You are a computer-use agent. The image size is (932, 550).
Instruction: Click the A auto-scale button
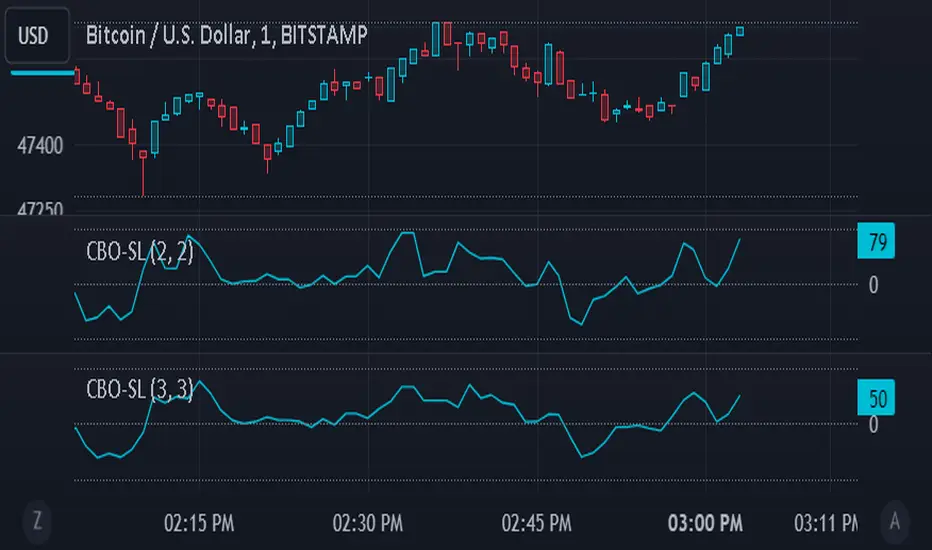click(x=893, y=520)
